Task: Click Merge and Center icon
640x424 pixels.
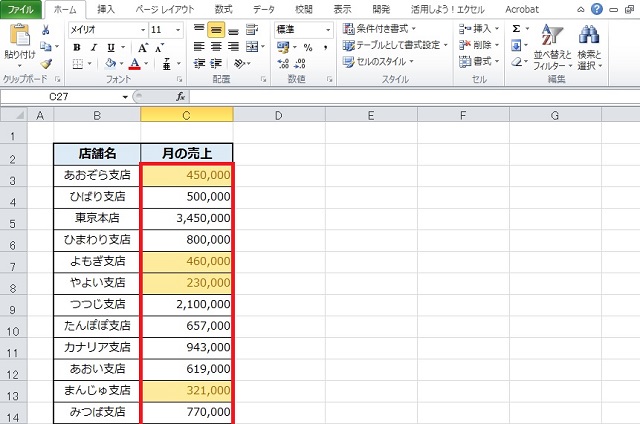Action: pyautogui.click(x=252, y=47)
